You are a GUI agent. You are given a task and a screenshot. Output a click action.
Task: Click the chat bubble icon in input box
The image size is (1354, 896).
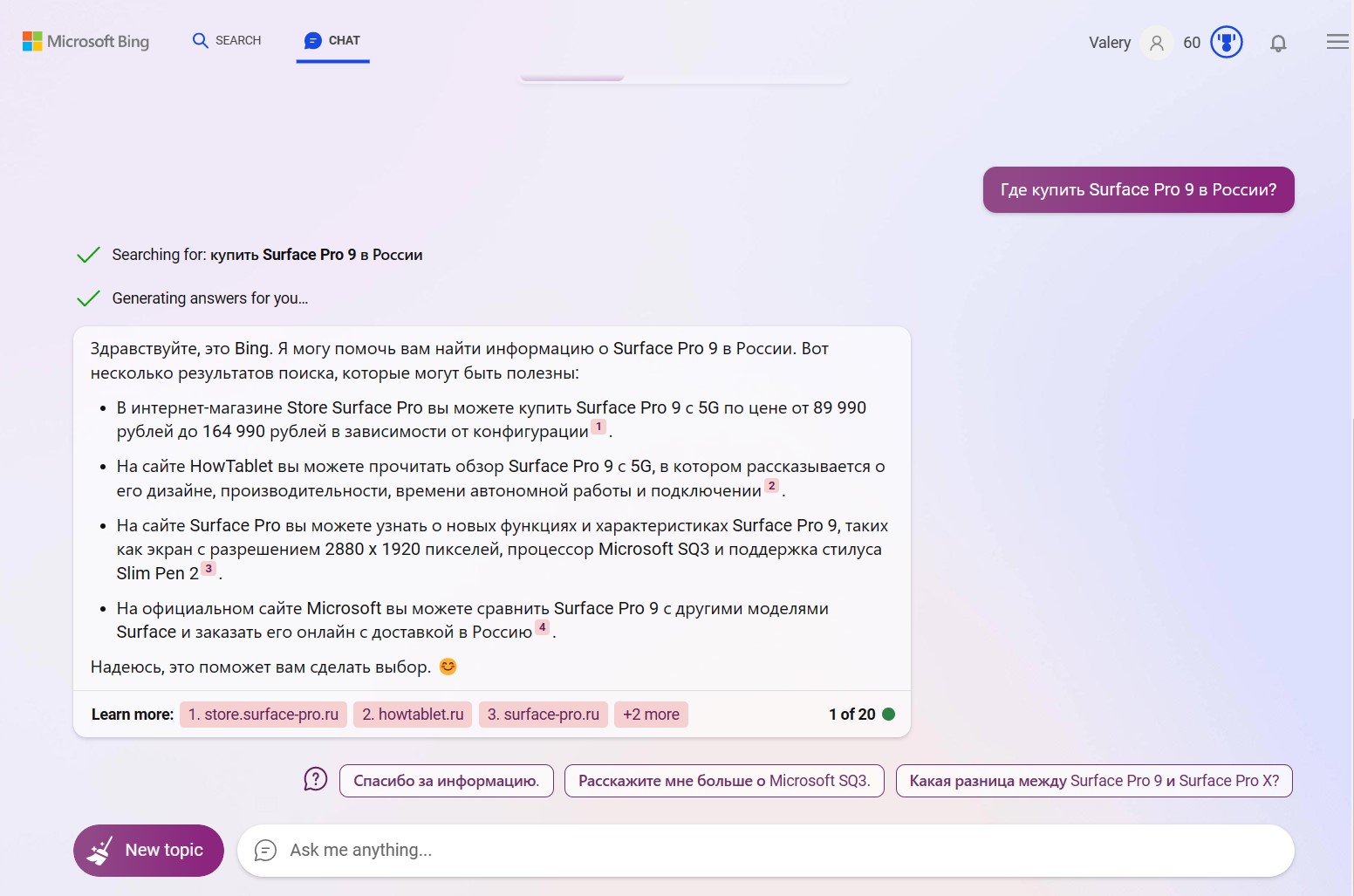coord(265,851)
